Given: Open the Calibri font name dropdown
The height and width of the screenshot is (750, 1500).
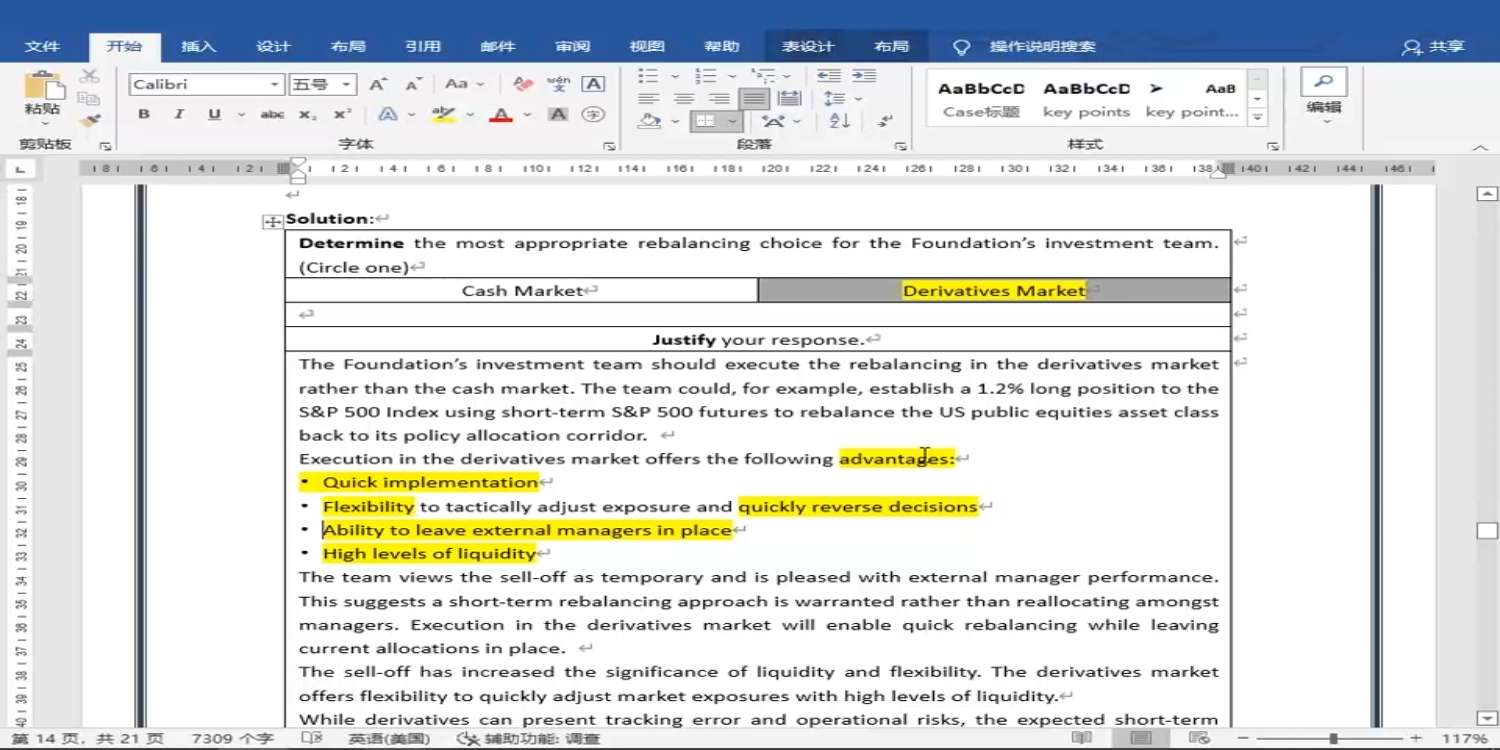Looking at the screenshot, I should coord(206,84).
